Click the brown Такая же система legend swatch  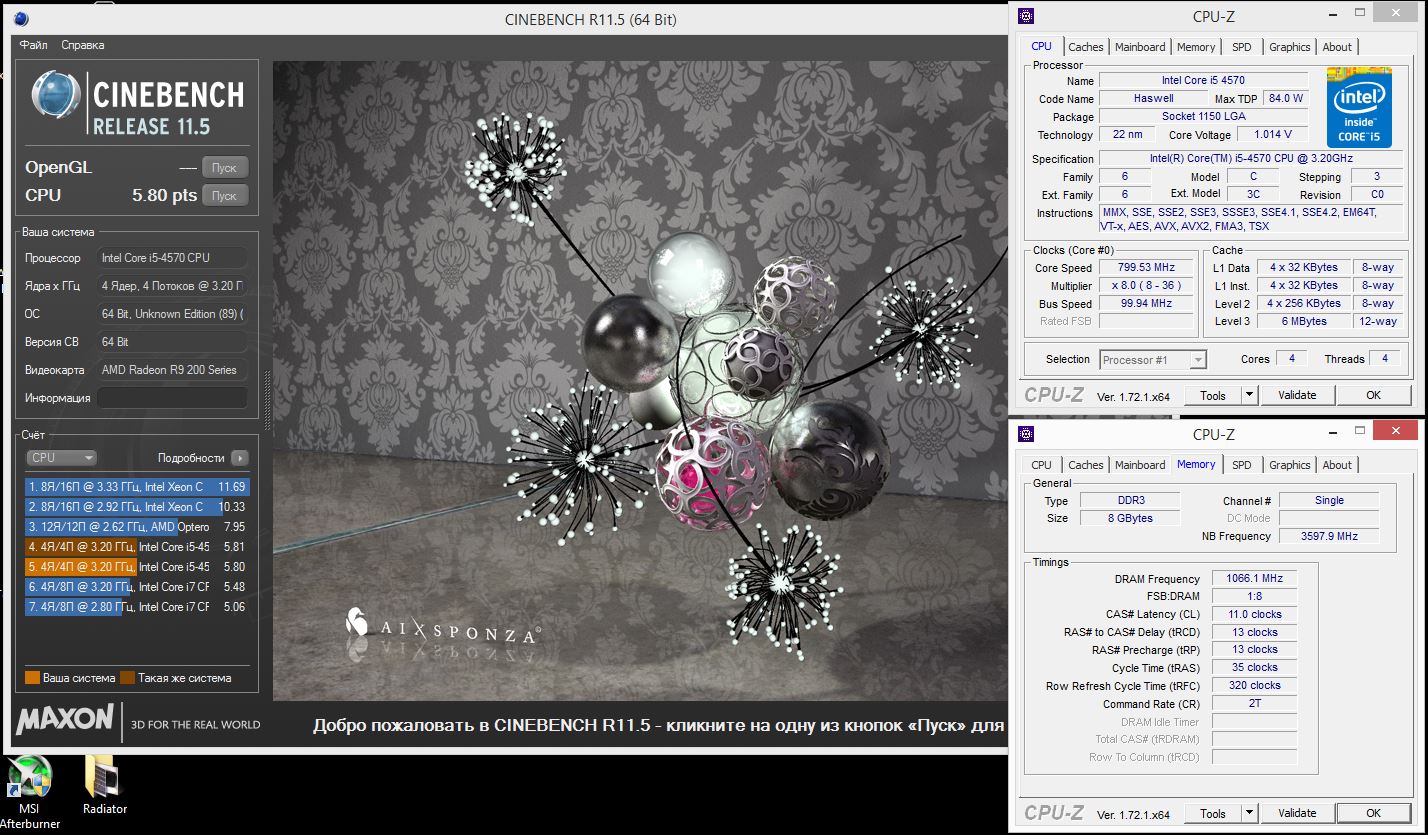pos(127,678)
